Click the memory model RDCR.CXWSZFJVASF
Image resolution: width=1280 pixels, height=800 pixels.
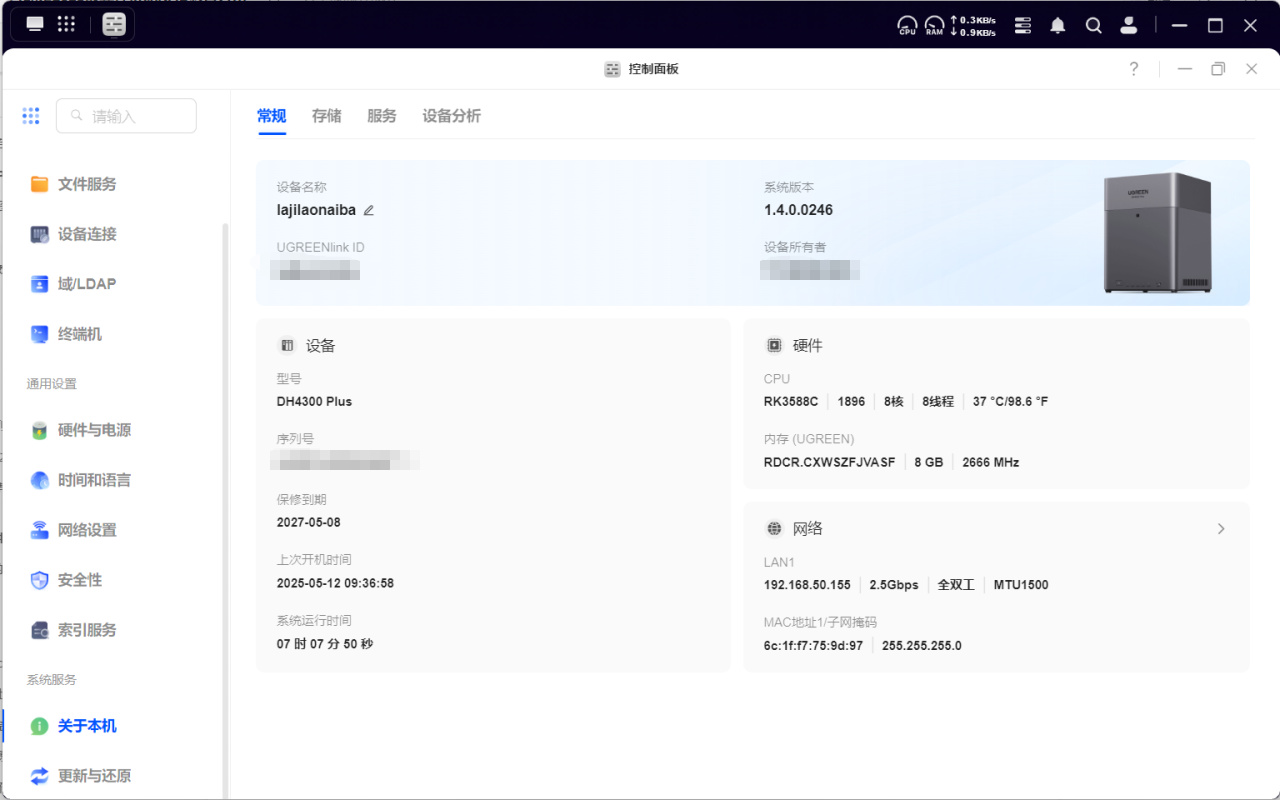(829, 463)
